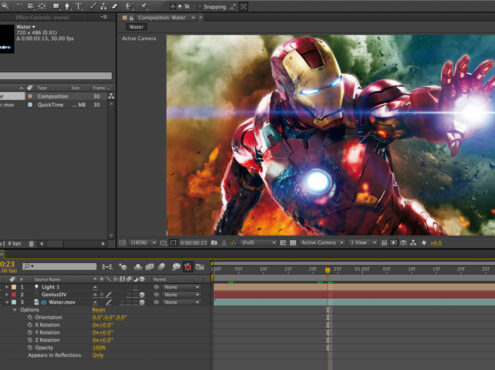The width and height of the screenshot is (495, 370).
Task: Toggle hide shy layers icon
Action: pos(138,267)
